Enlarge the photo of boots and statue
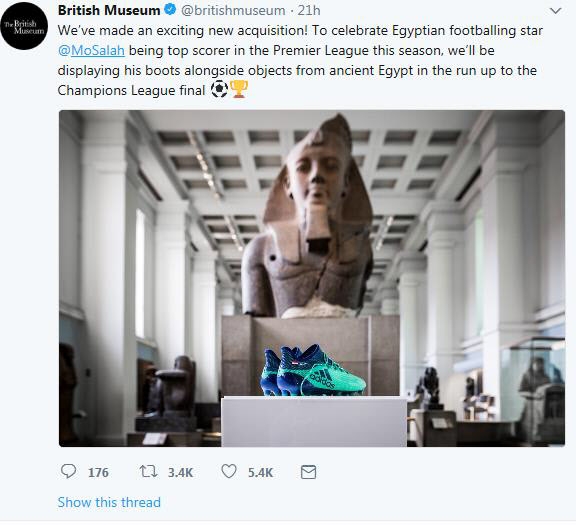Viewport: 576px width, 525px height. click(312, 278)
